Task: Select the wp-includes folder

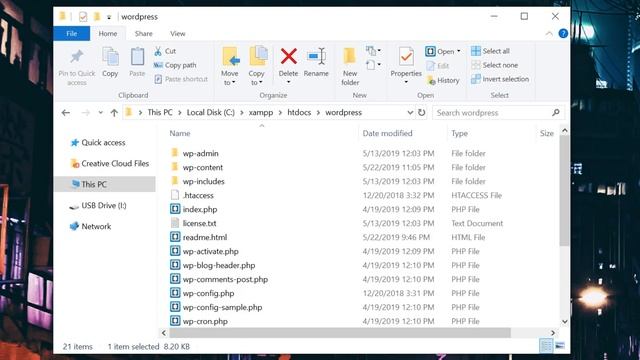Action: [198, 181]
